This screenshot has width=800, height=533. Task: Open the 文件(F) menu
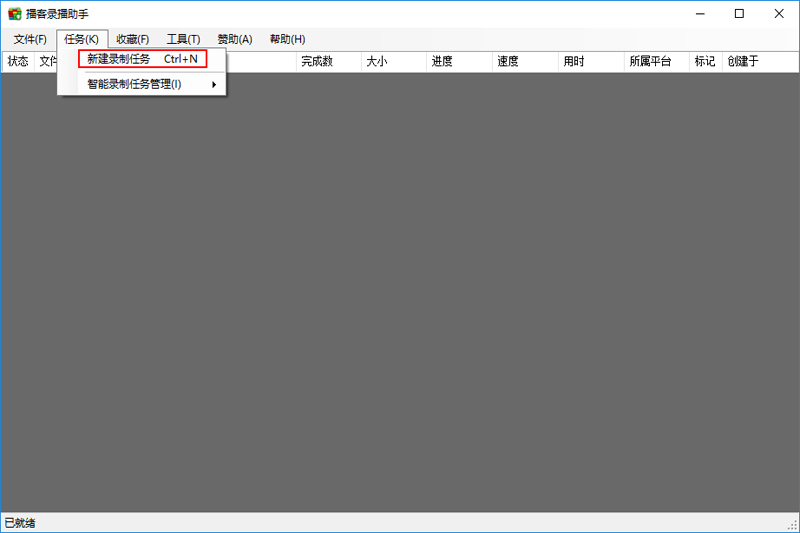[x=30, y=39]
